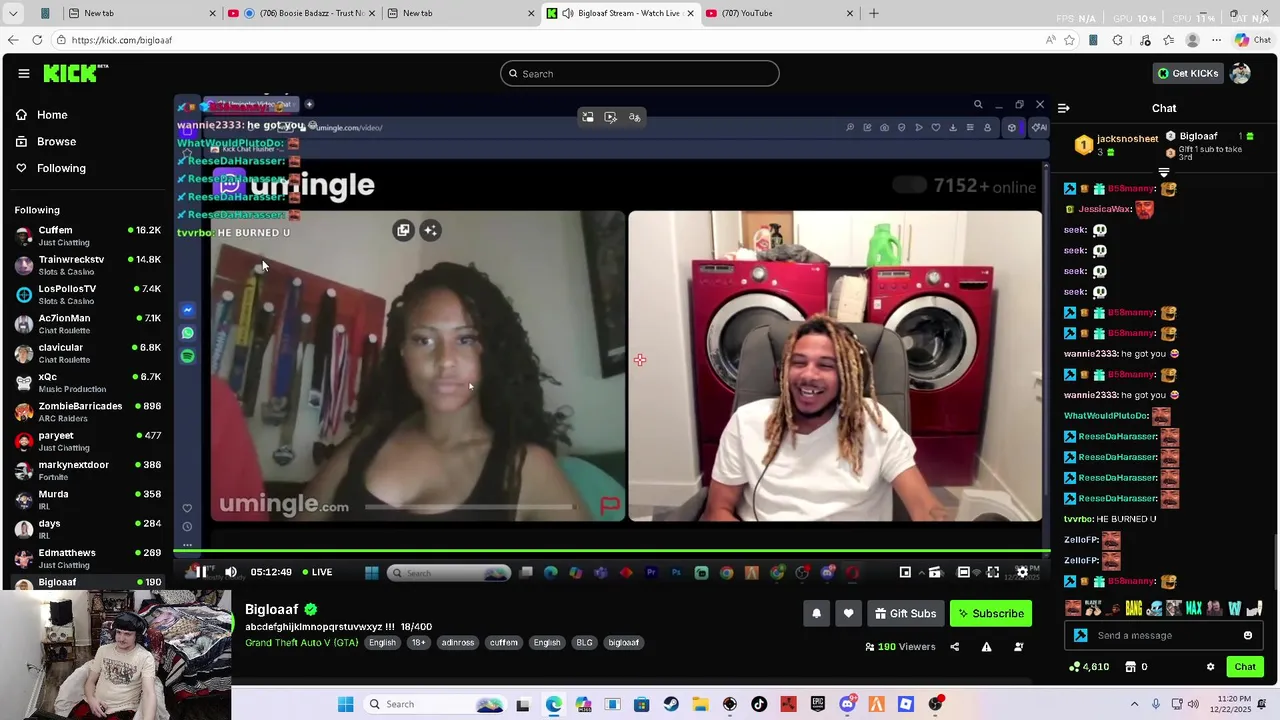This screenshot has width=1280, height=720.
Task: Open the user profile avatar menu
Action: [1240, 73]
